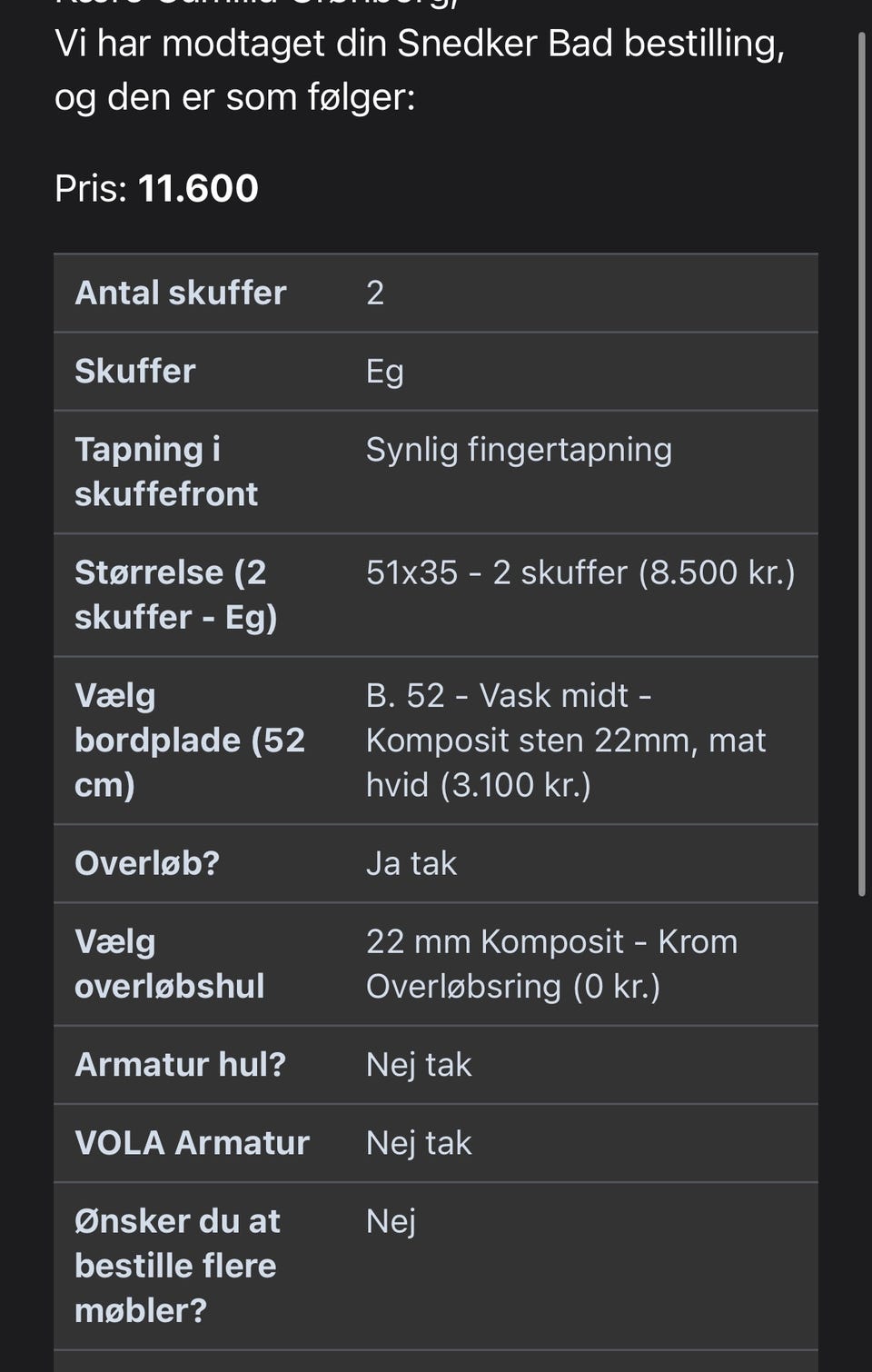Click the order price 11.600

pyautogui.click(x=198, y=189)
